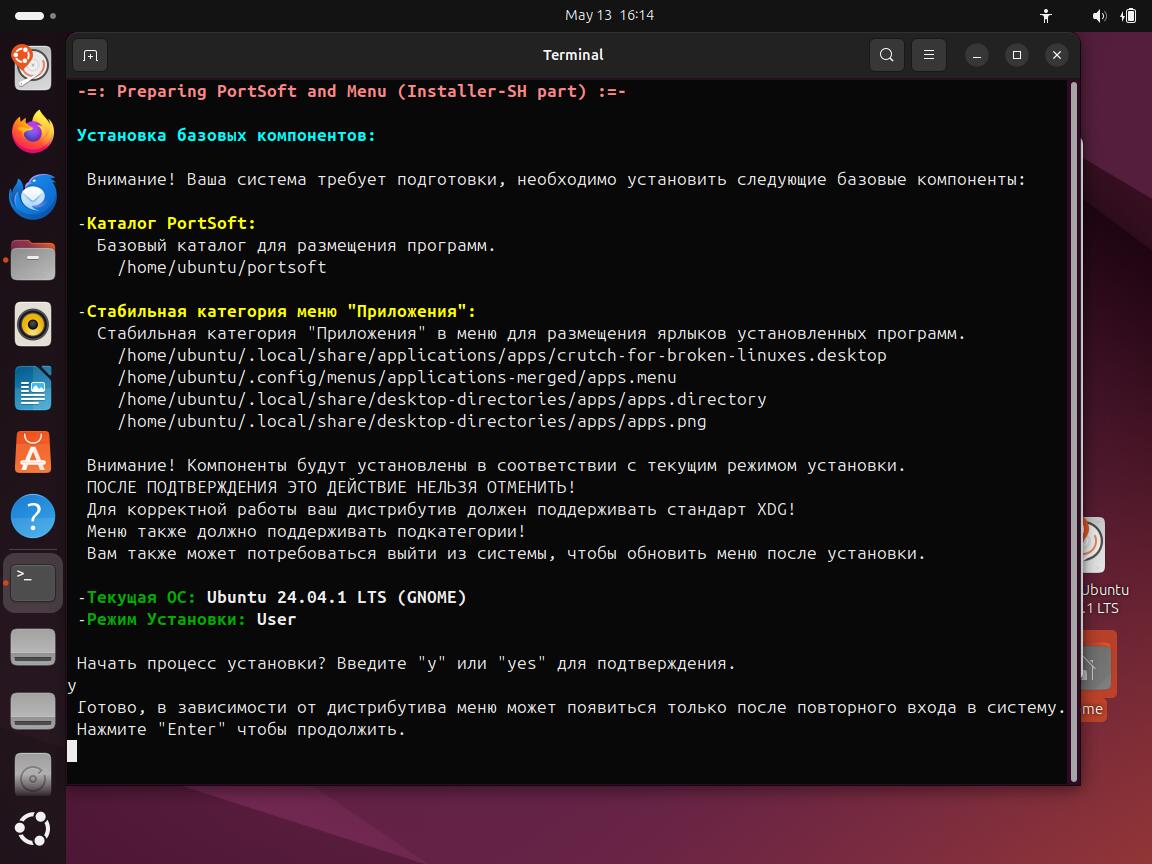Click the terminal cursor input line

[x=72, y=751]
